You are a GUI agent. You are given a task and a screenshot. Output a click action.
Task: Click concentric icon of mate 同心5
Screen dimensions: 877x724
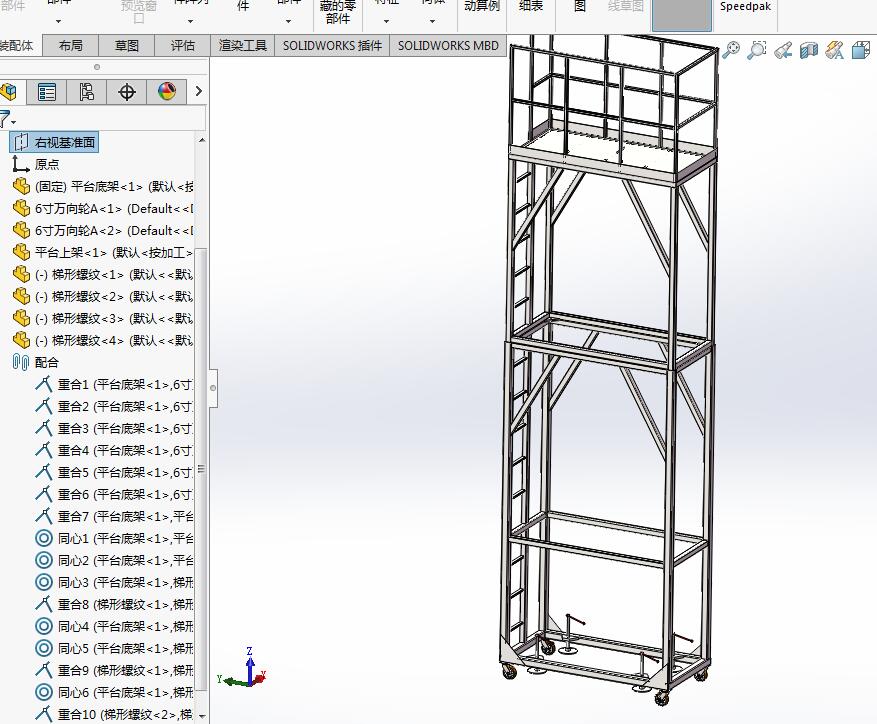click(x=44, y=648)
